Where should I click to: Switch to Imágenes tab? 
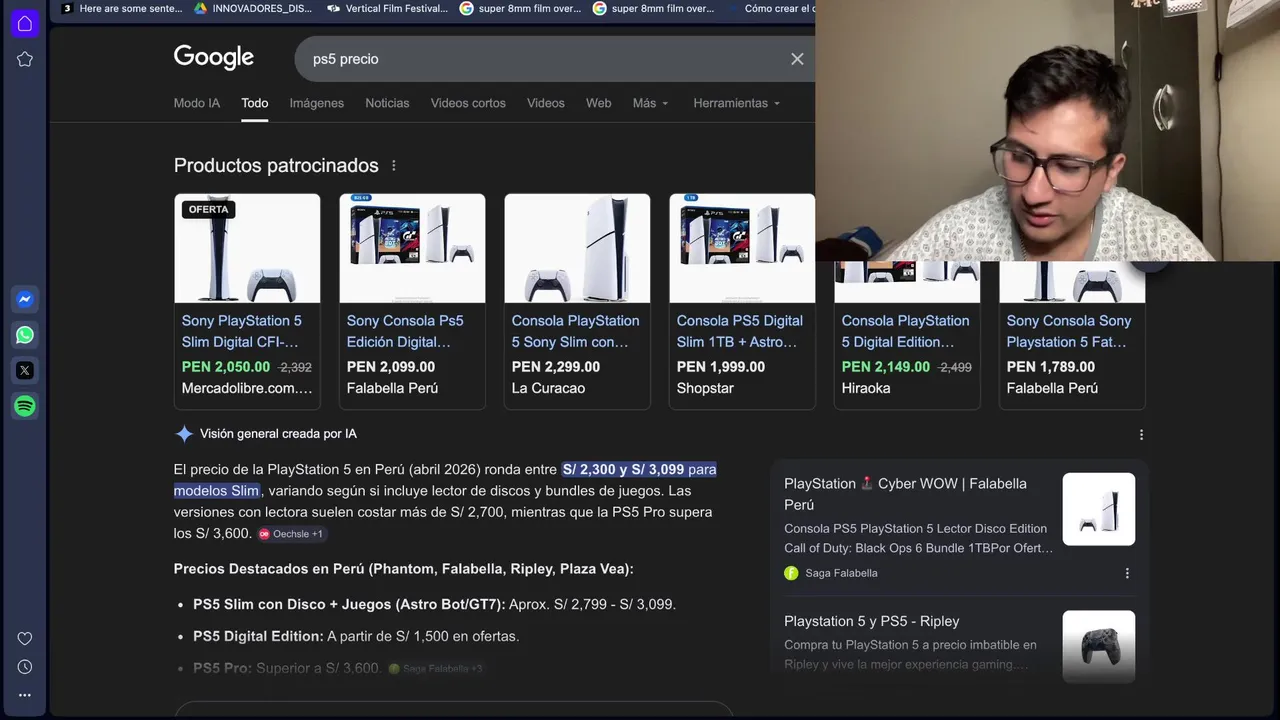point(317,103)
